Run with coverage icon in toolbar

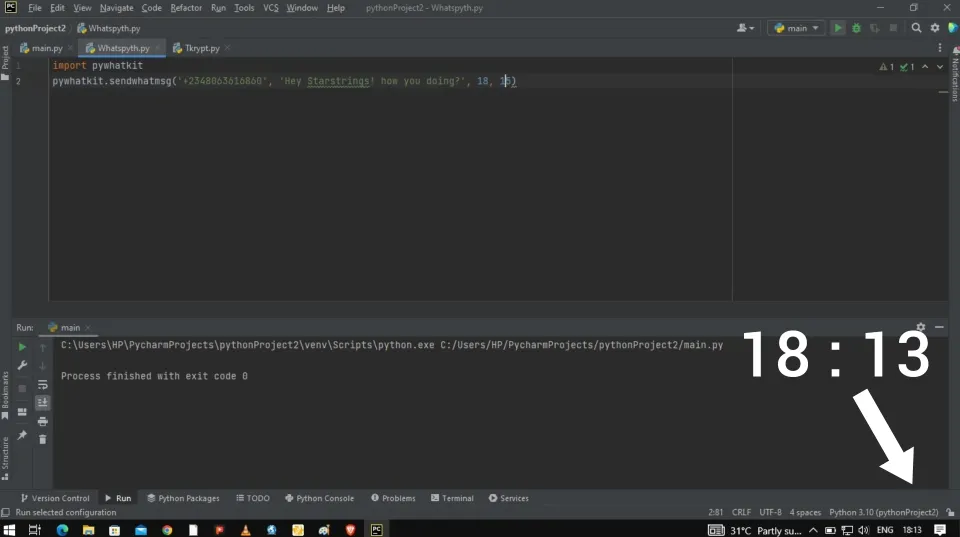click(x=874, y=28)
